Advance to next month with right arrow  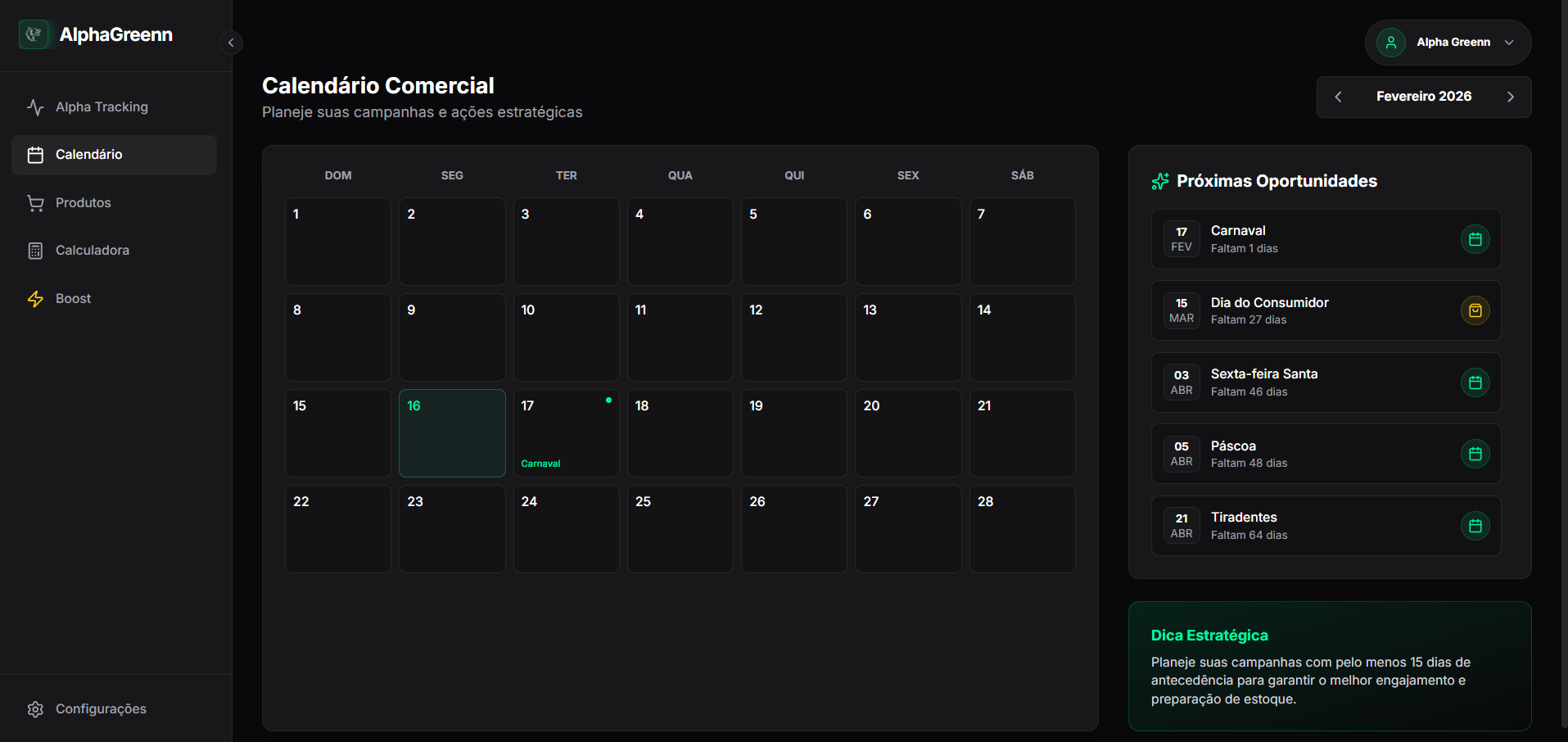(1511, 97)
